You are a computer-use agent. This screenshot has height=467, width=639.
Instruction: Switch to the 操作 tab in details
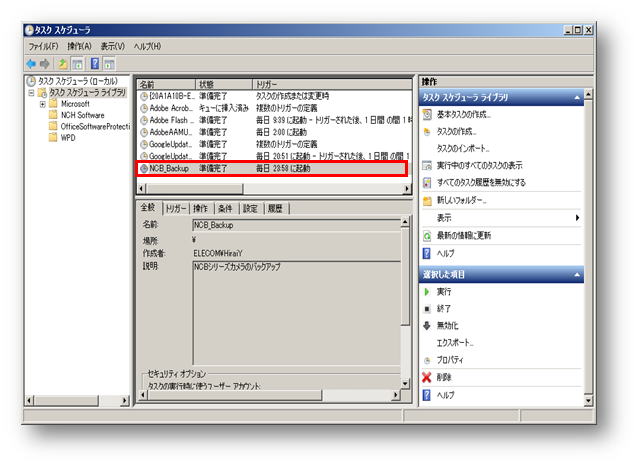pyautogui.click(x=201, y=209)
